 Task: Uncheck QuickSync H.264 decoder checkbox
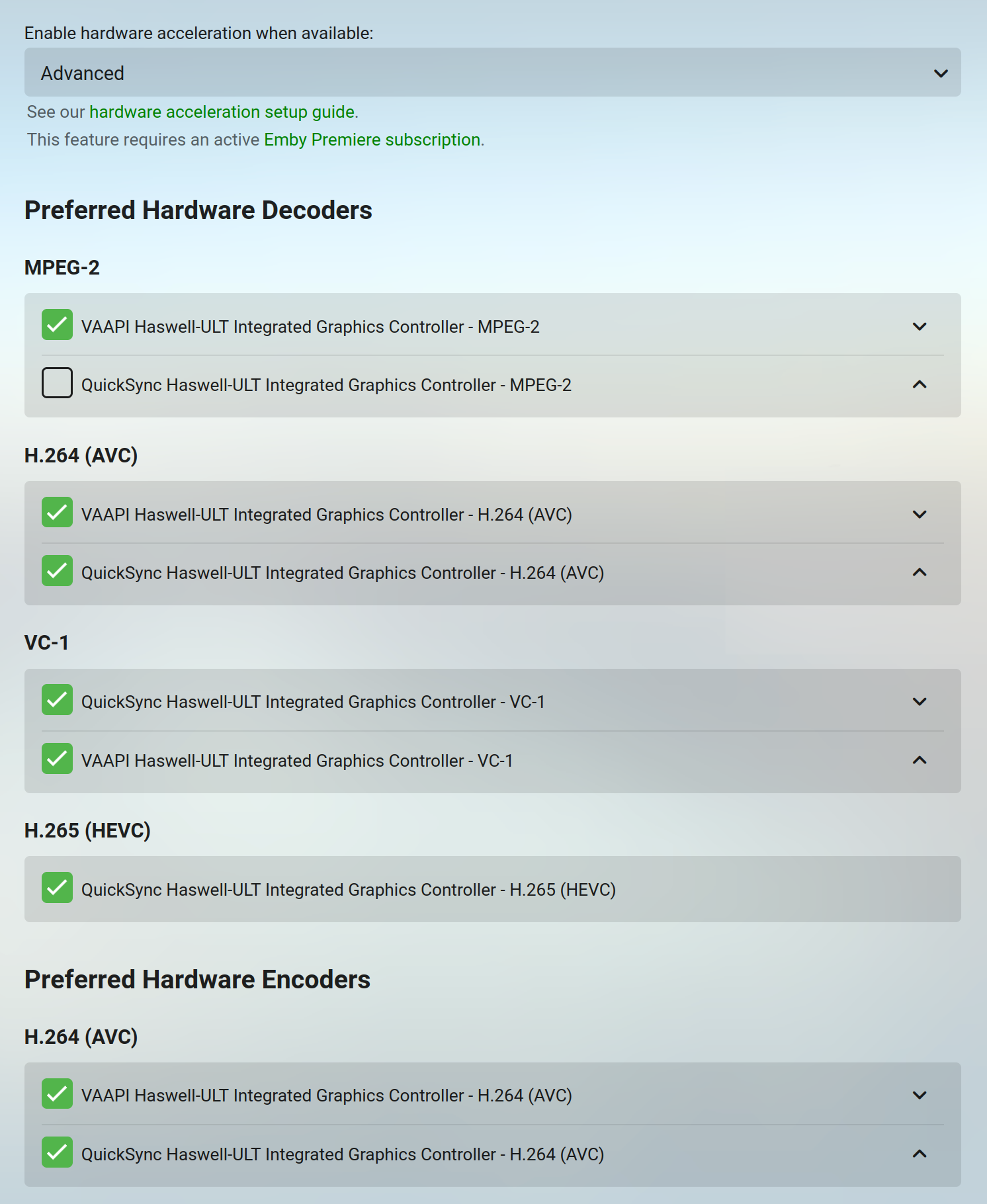click(57, 571)
